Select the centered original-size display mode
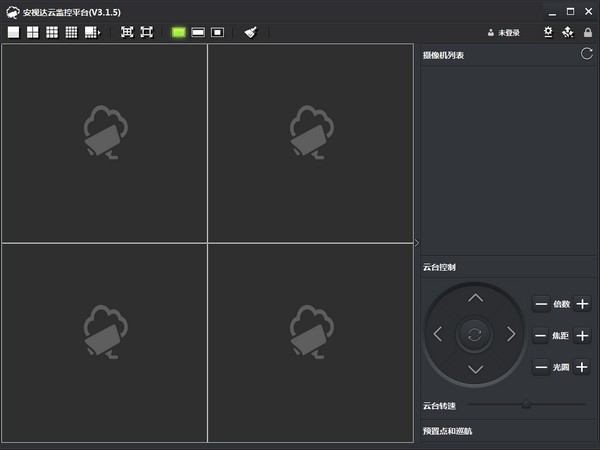The width and height of the screenshot is (600, 450). [217, 33]
